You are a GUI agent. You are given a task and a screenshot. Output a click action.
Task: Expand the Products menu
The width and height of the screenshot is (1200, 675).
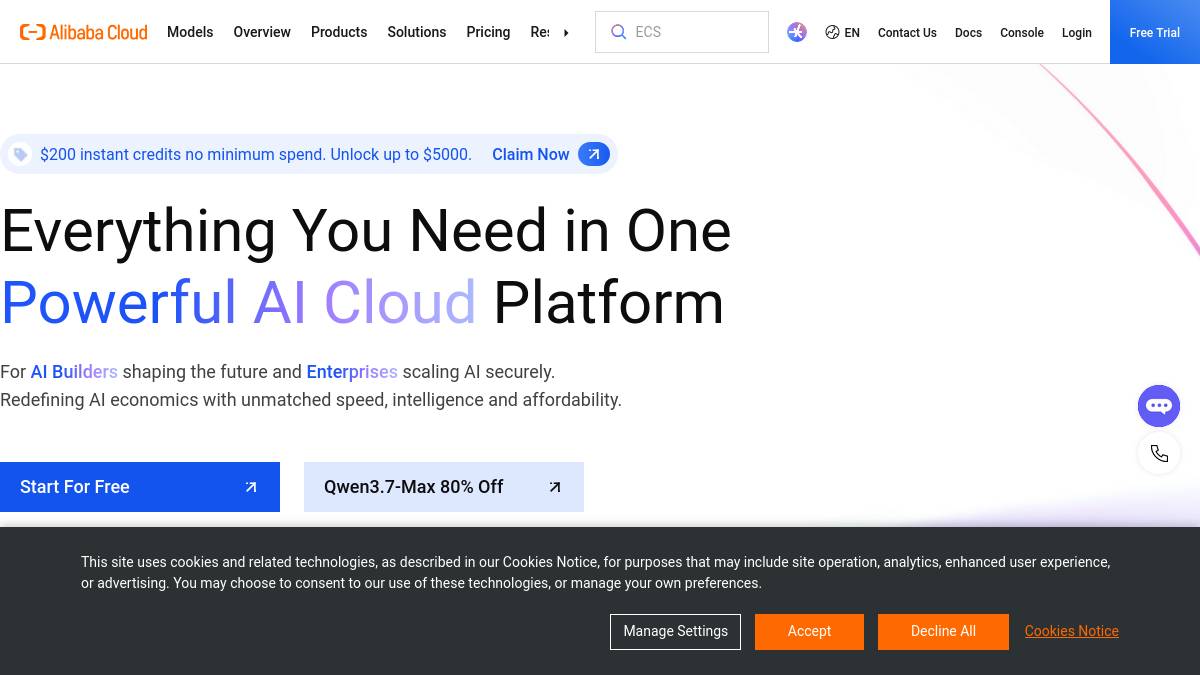(x=339, y=32)
